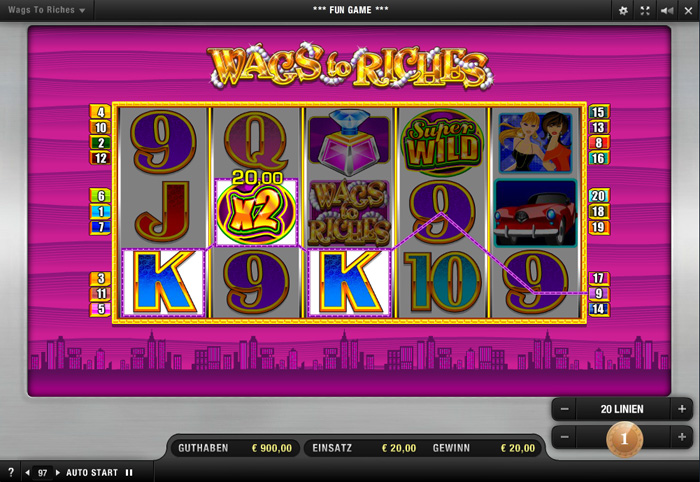Select payline 15 indicator
Image resolution: width=700 pixels, height=482 pixels.
[599, 112]
